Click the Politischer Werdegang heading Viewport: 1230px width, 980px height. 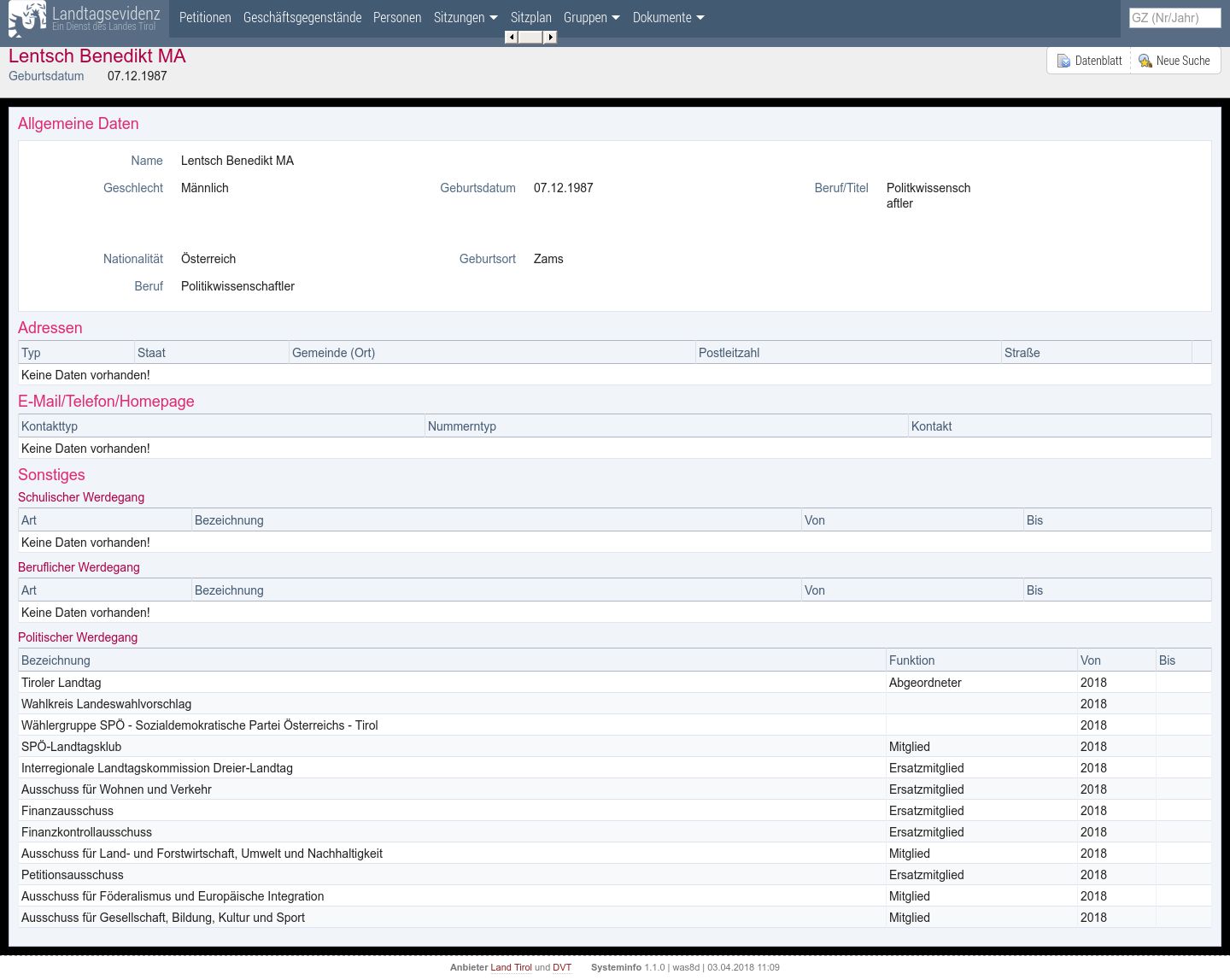tap(78, 637)
